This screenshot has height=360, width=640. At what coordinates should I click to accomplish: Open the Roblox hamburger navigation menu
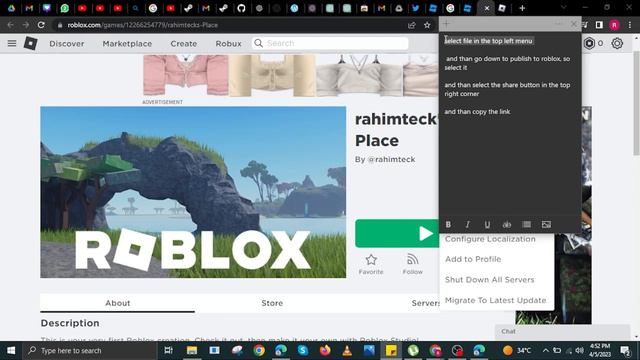point(12,43)
